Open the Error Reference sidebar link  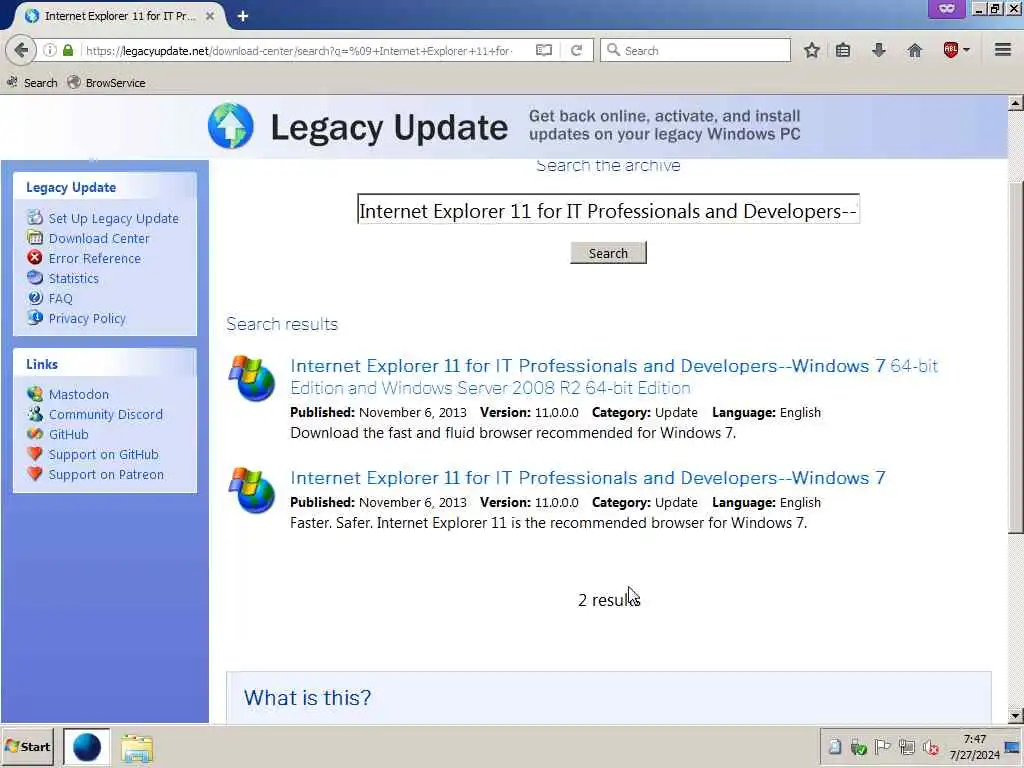click(94, 259)
